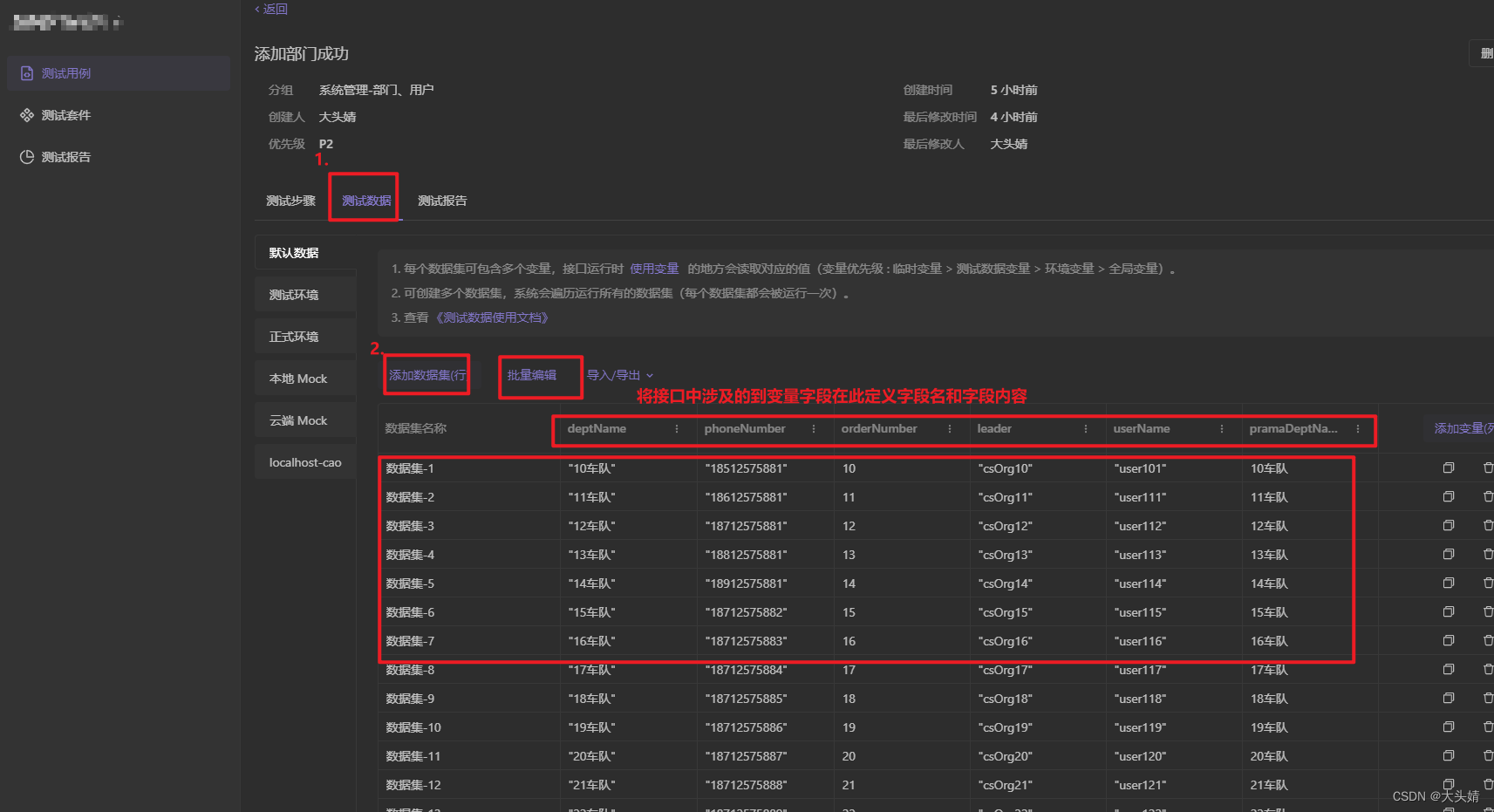The width and height of the screenshot is (1494, 812).
Task: Click the 添加数据集(行) button
Action: [x=426, y=374]
